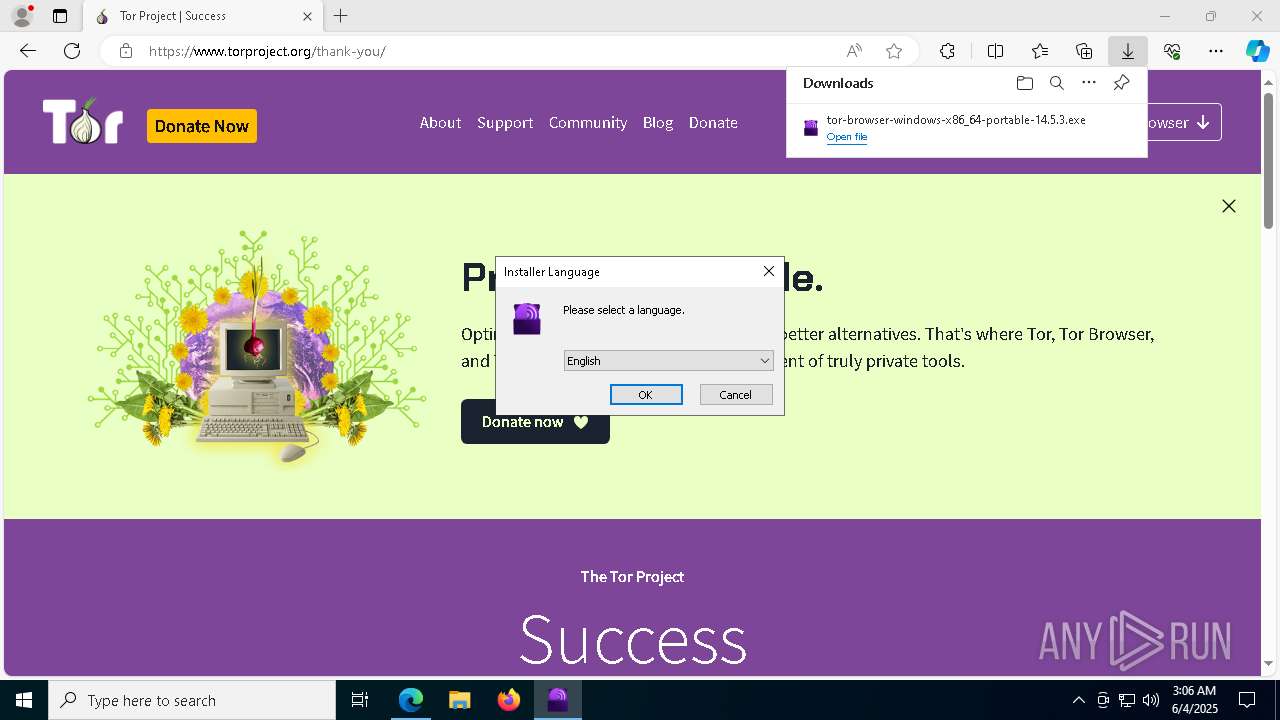Search downloads with magnifier icon
Screen dimensions: 1280x720
[x=1057, y=83]
